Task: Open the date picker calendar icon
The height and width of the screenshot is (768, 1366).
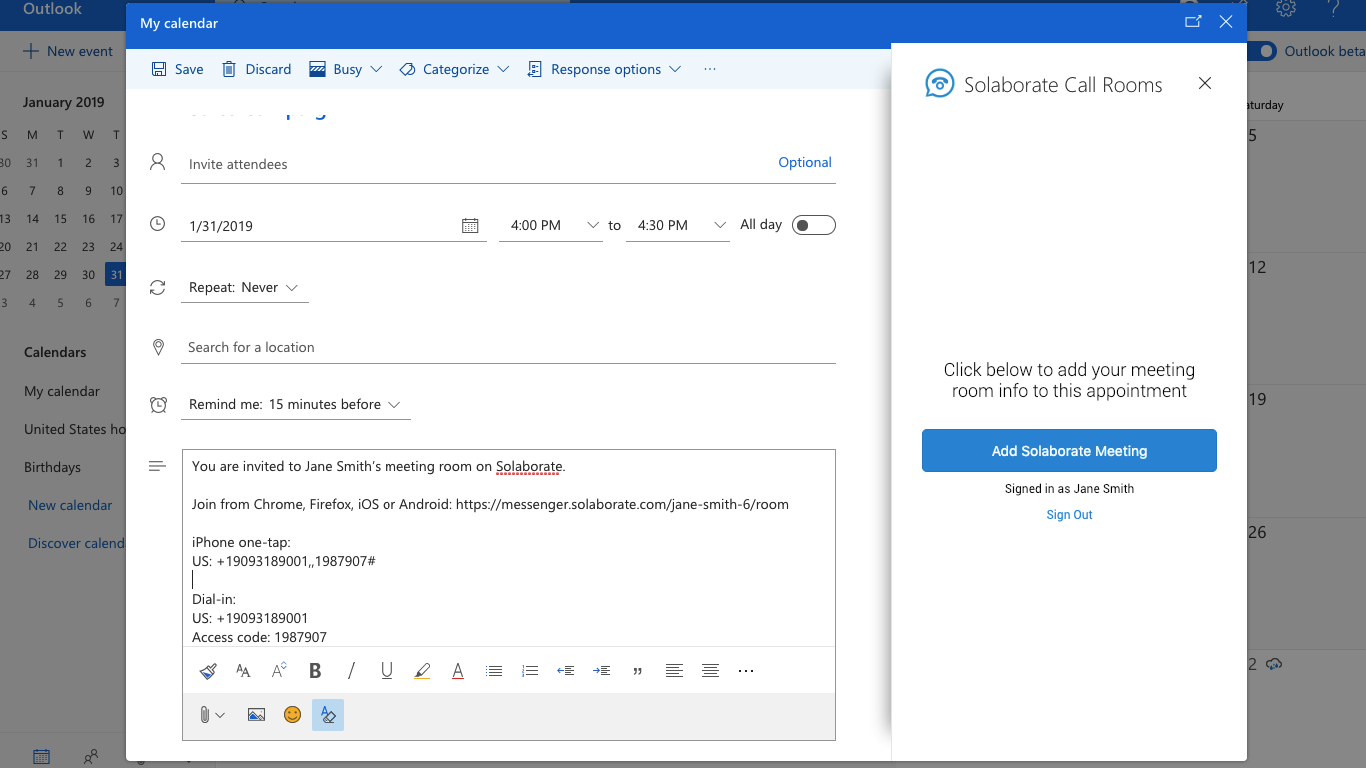Action: tap(470, 226)
